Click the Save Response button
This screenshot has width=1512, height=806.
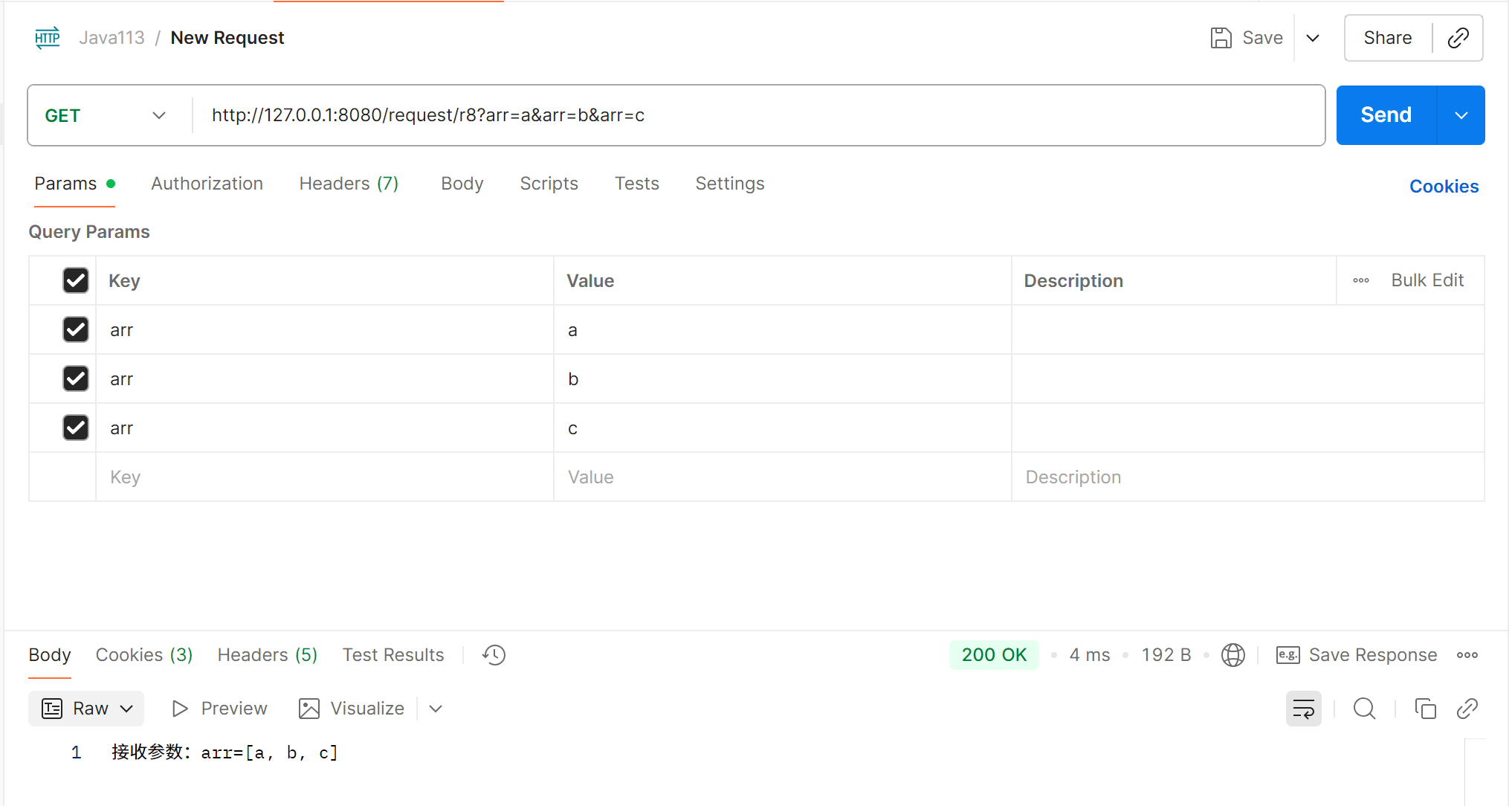pos(1357,655)
